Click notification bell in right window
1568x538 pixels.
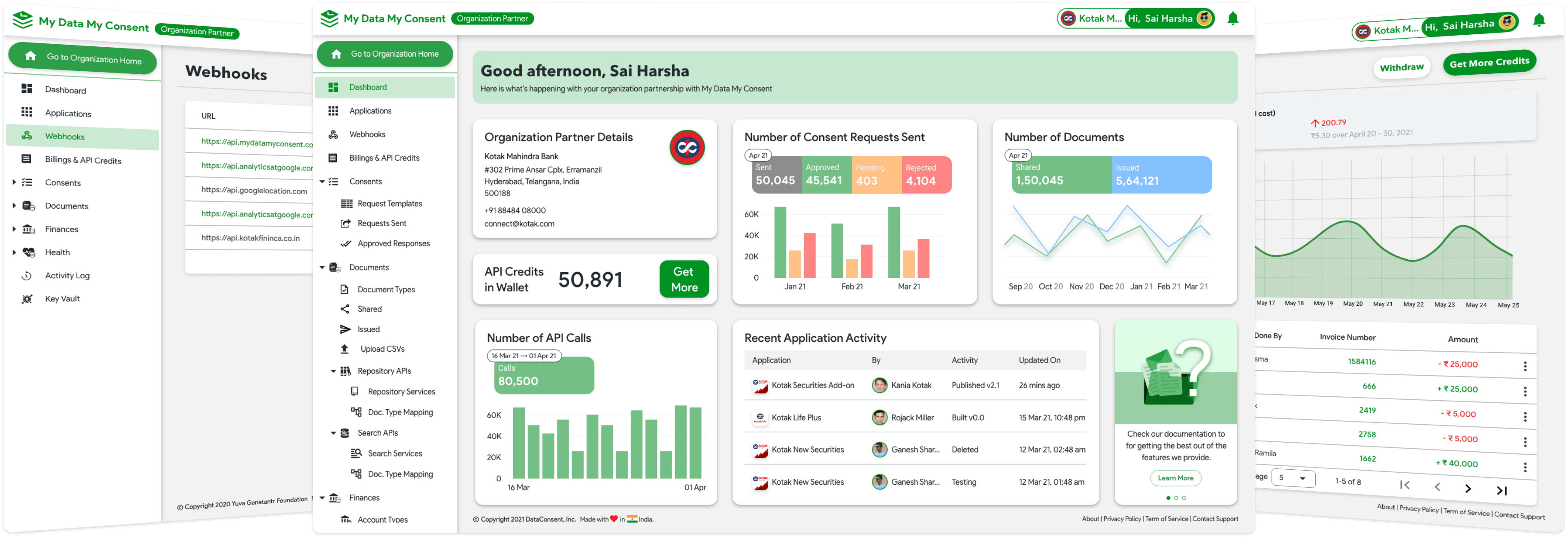[x=1539, y=20]
